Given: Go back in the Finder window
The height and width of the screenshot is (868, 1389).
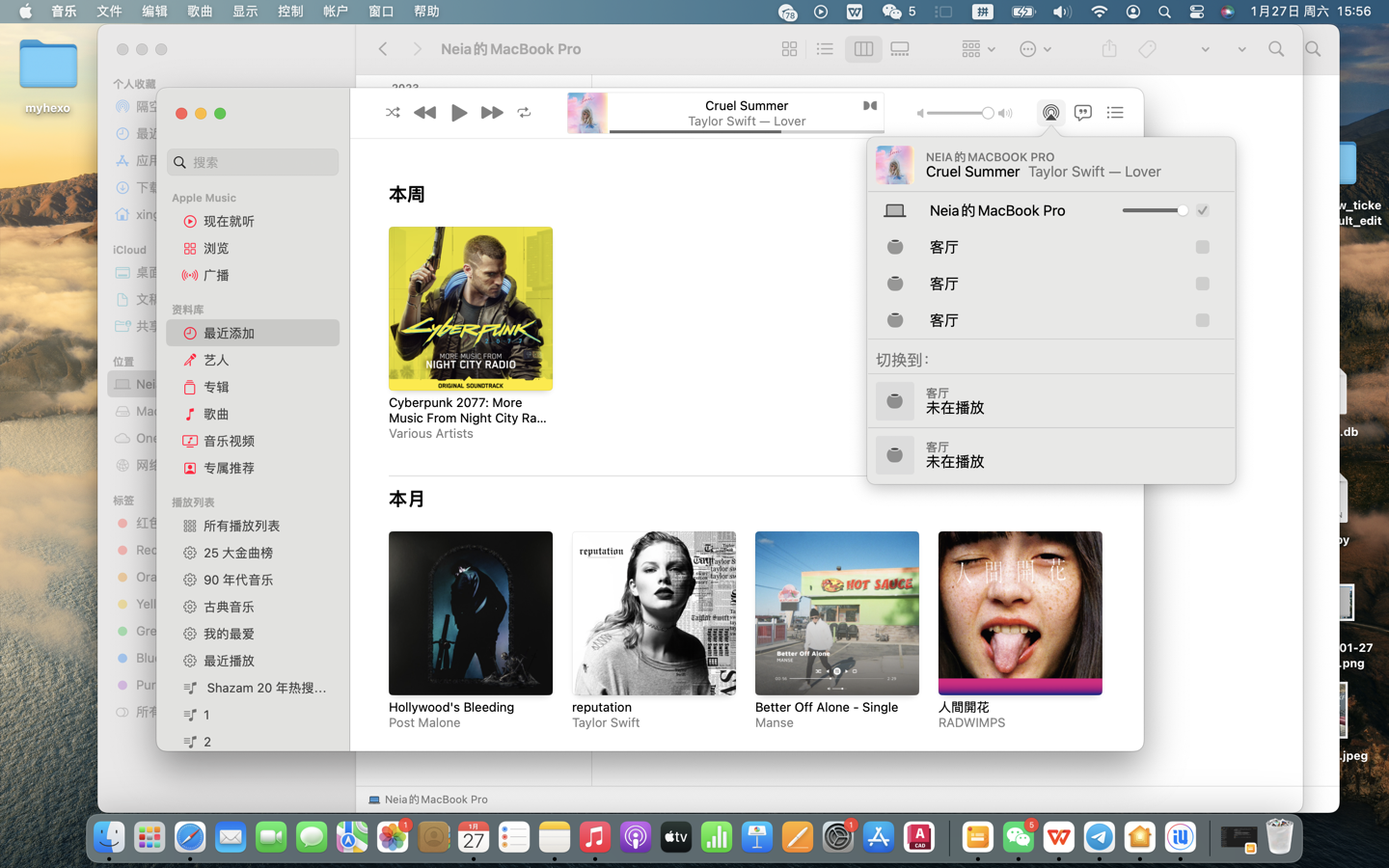Looking at the screenshot, I should 383,49.
